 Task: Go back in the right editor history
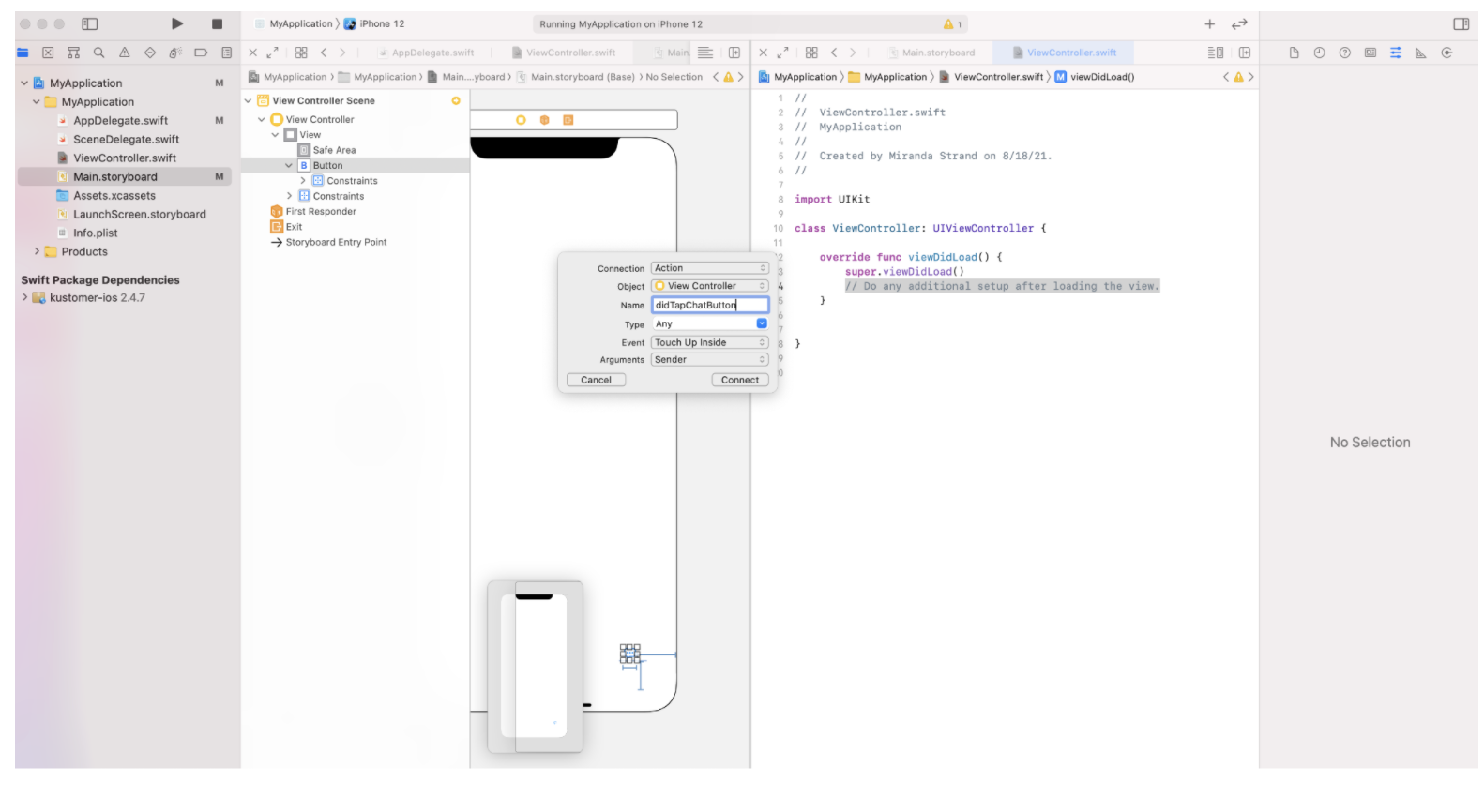(834, 53)
